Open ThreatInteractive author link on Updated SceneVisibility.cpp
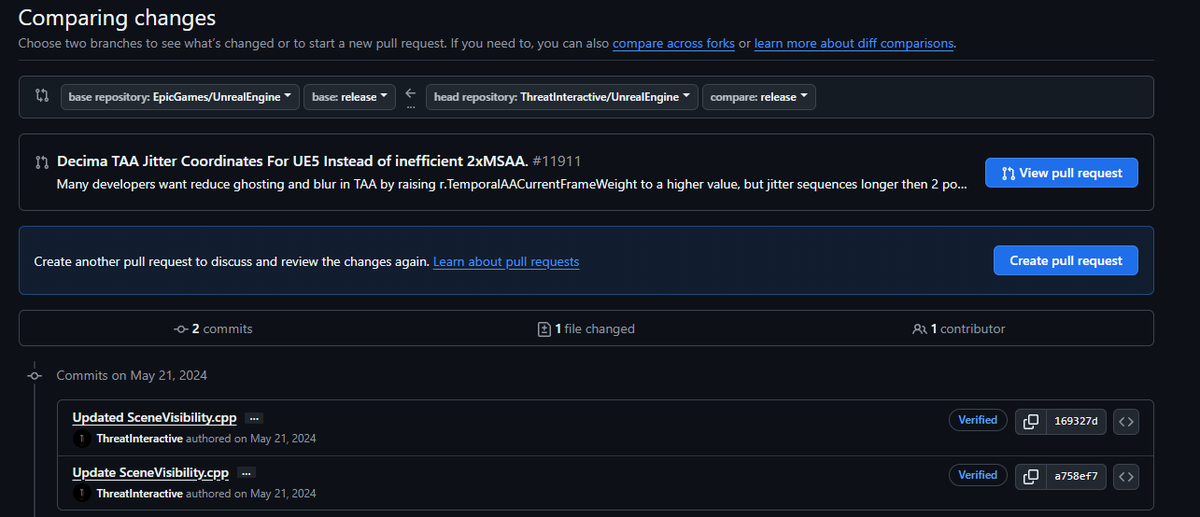Screen dimensions: 1200x517 coord(140,439)
